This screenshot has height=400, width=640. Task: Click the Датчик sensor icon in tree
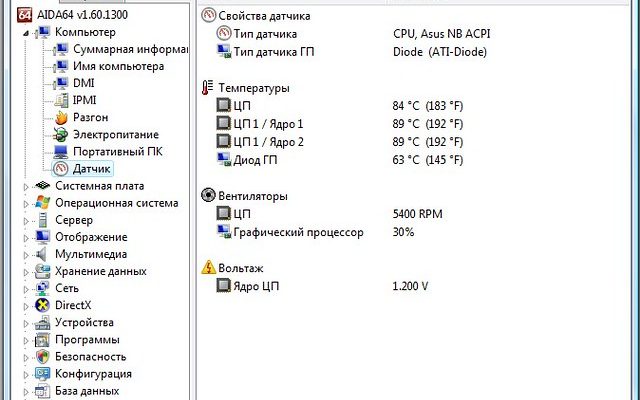tap(60, 169)
